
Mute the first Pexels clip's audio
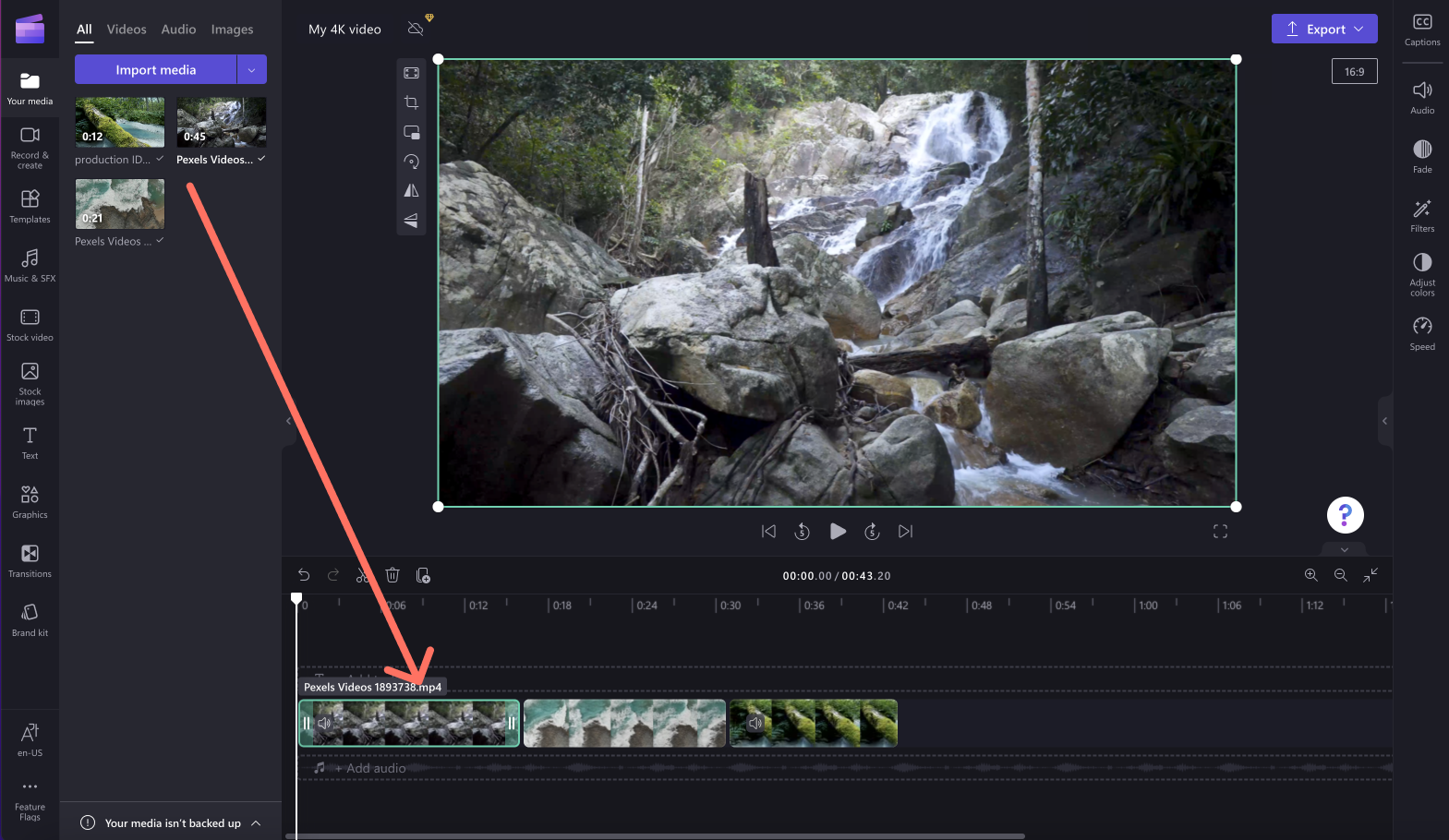pos(324,723)
